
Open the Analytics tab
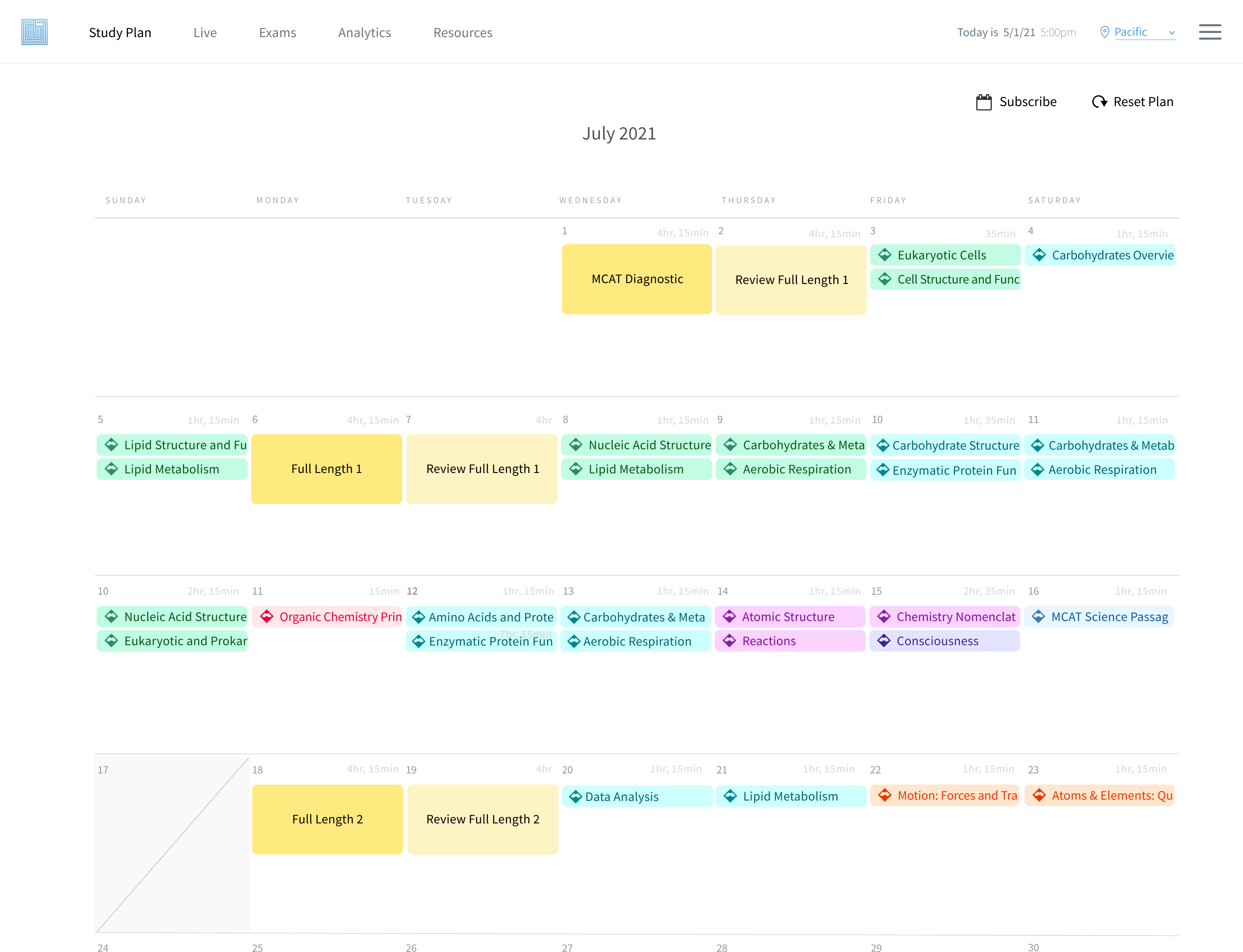point(364,33)
